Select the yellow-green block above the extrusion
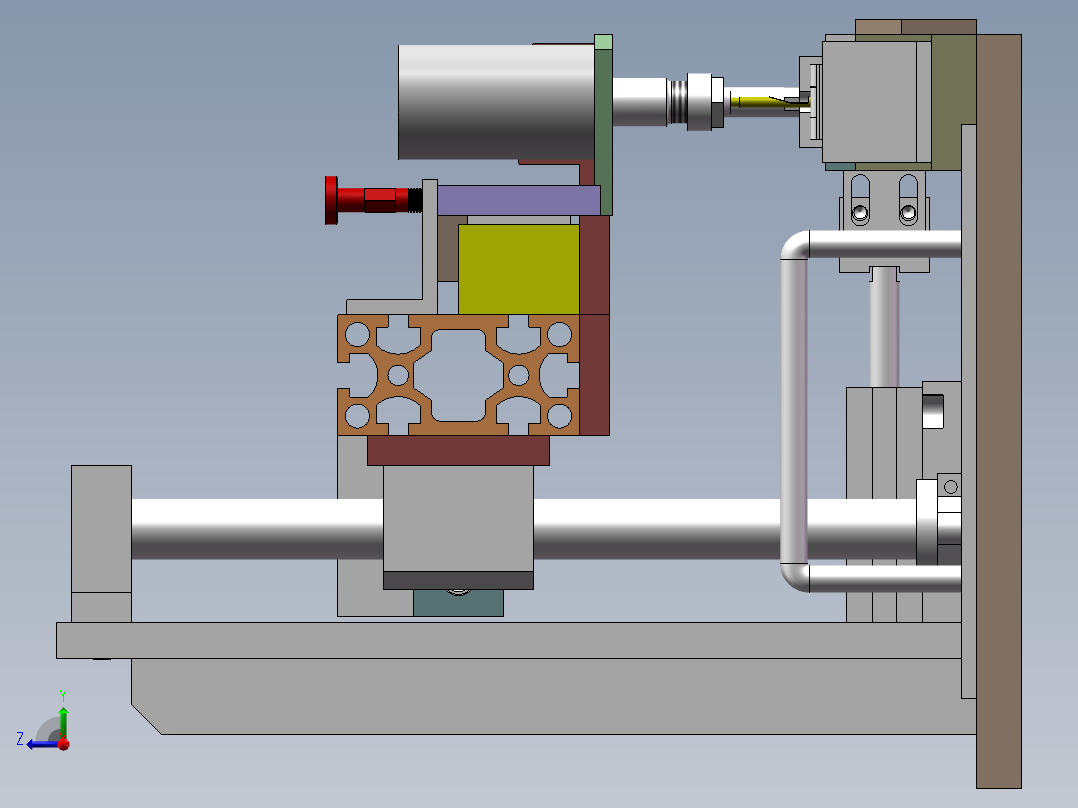1078x808 pixels. pyautogui.click(x=518, y=270)
